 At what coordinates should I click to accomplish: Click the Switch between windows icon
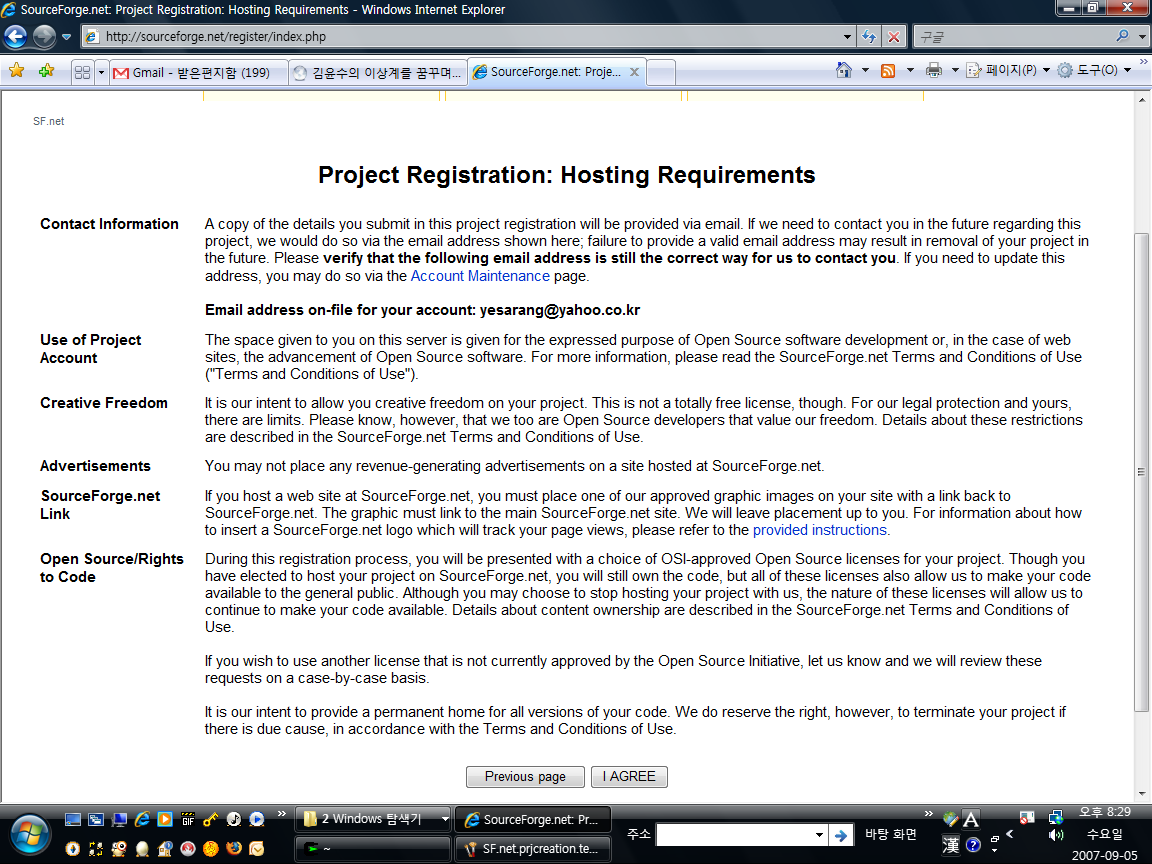(x=96, y=819)
